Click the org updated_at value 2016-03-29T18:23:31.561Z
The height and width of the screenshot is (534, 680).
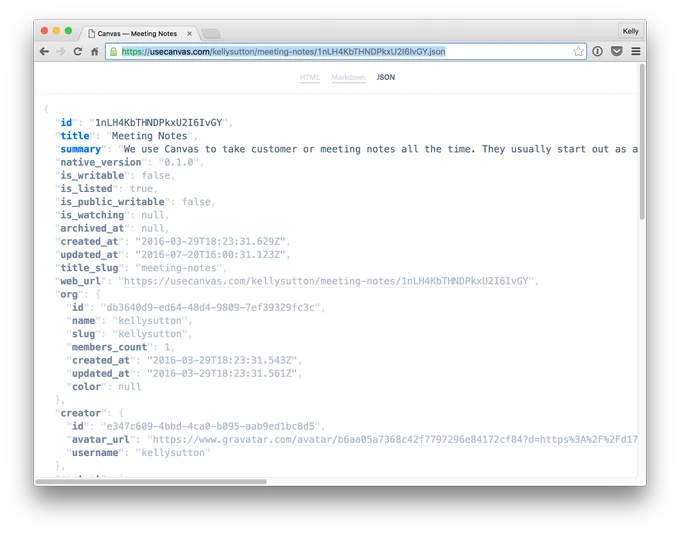(x=222, y=373)
